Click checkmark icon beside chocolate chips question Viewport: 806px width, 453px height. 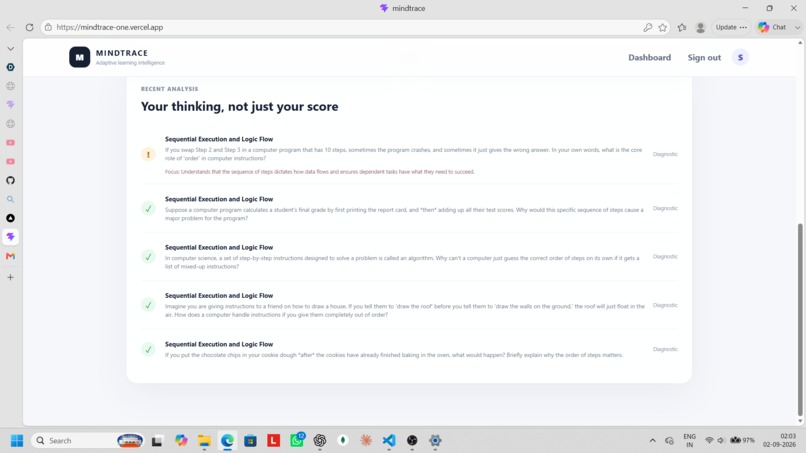[148, 350]
